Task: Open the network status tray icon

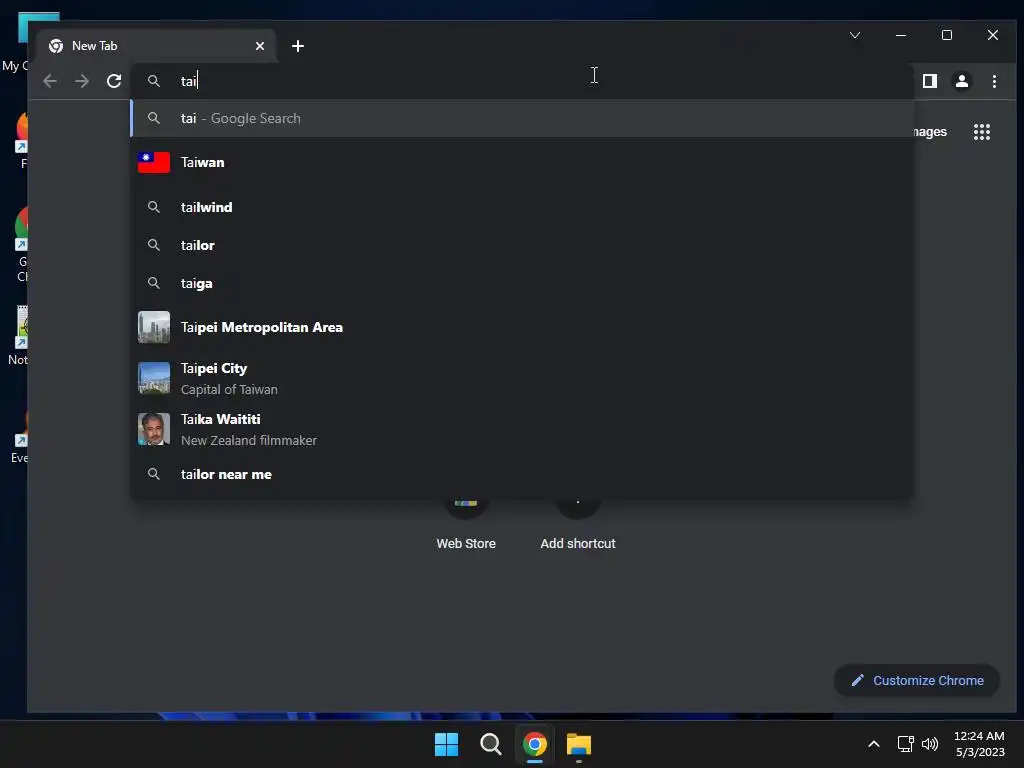Action: point(906,744)
